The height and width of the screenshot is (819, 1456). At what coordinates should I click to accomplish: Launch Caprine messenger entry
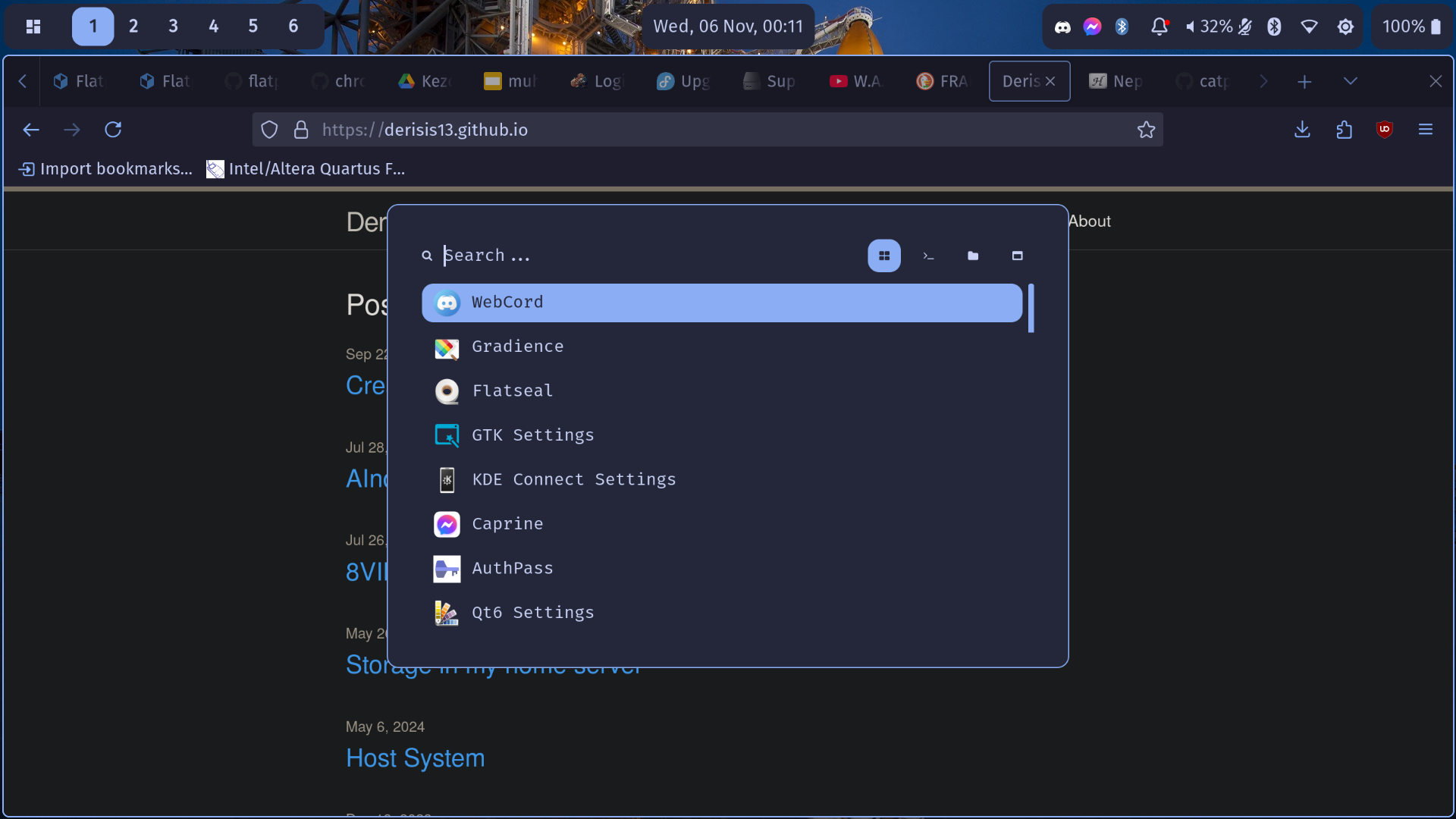(507, 524)
